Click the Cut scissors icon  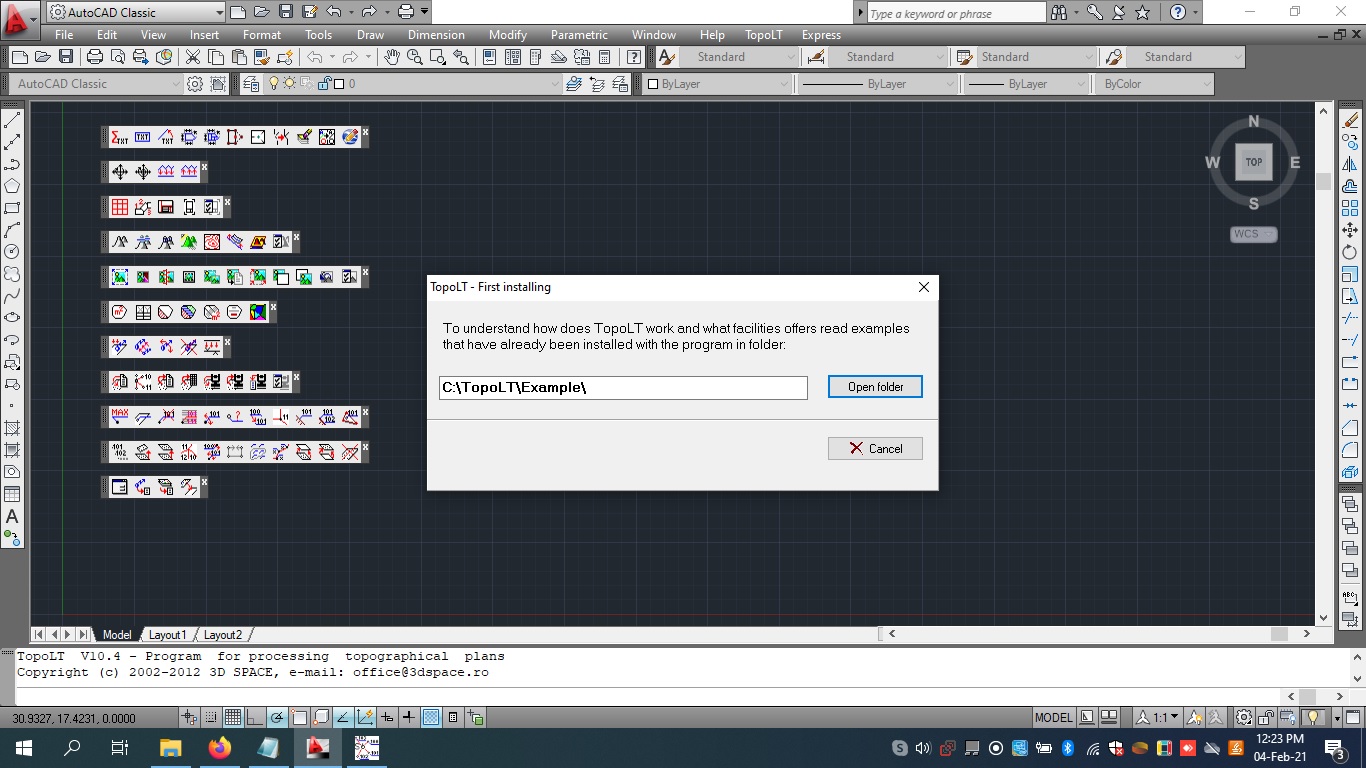pyautogui.click(x=192, y=57)
